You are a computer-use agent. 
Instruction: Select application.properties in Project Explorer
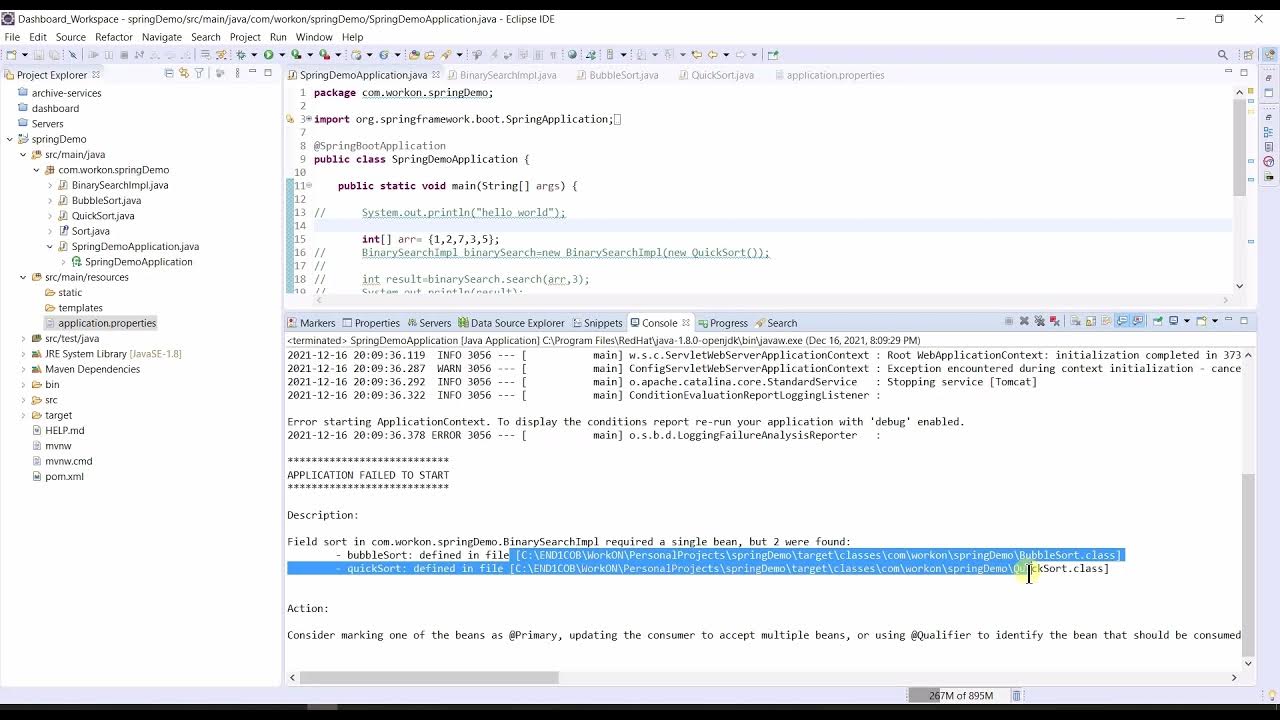pyautogui.click(x=107, y=323)
